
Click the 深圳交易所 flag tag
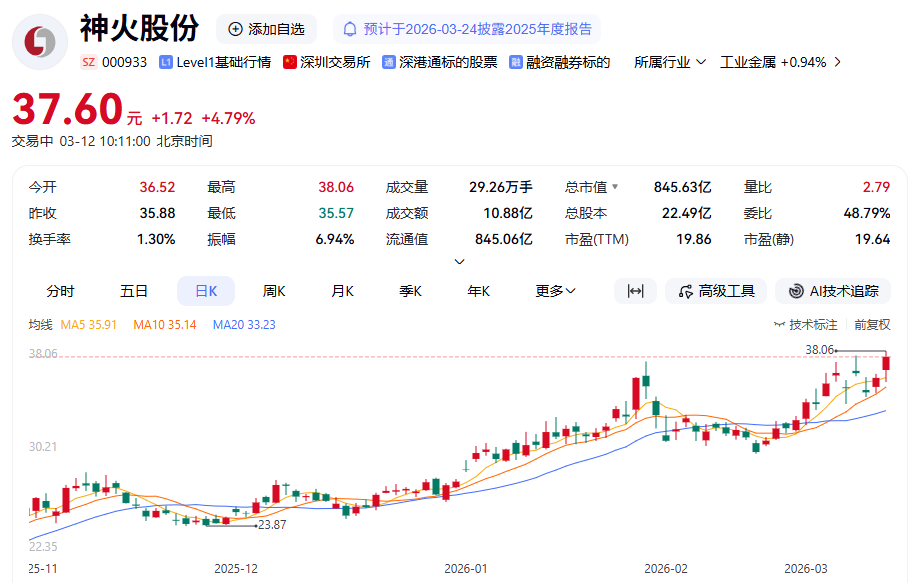pos(327,62)
